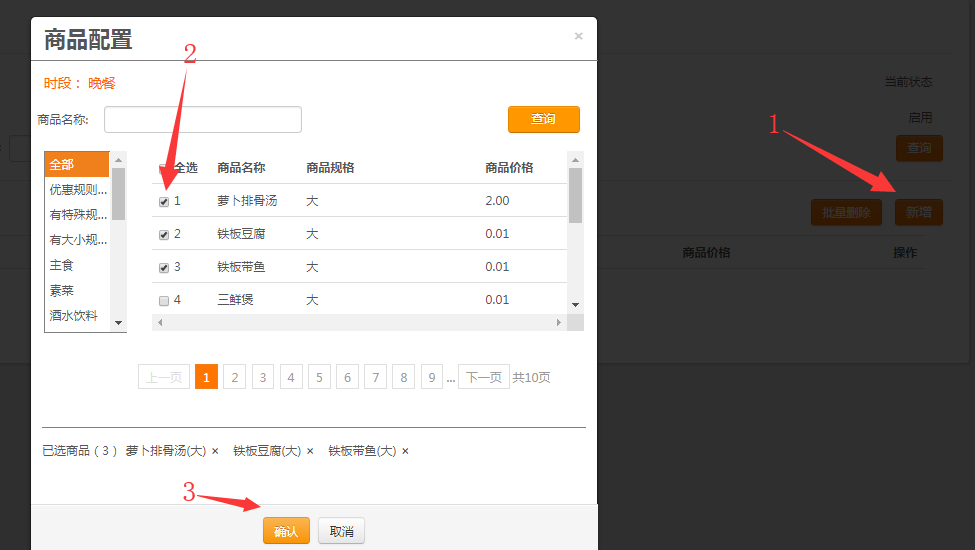Uncheck row 1 萝卜排骨汤 checkbox
Screen dimensions: 975x550
(x=164, y=201)
